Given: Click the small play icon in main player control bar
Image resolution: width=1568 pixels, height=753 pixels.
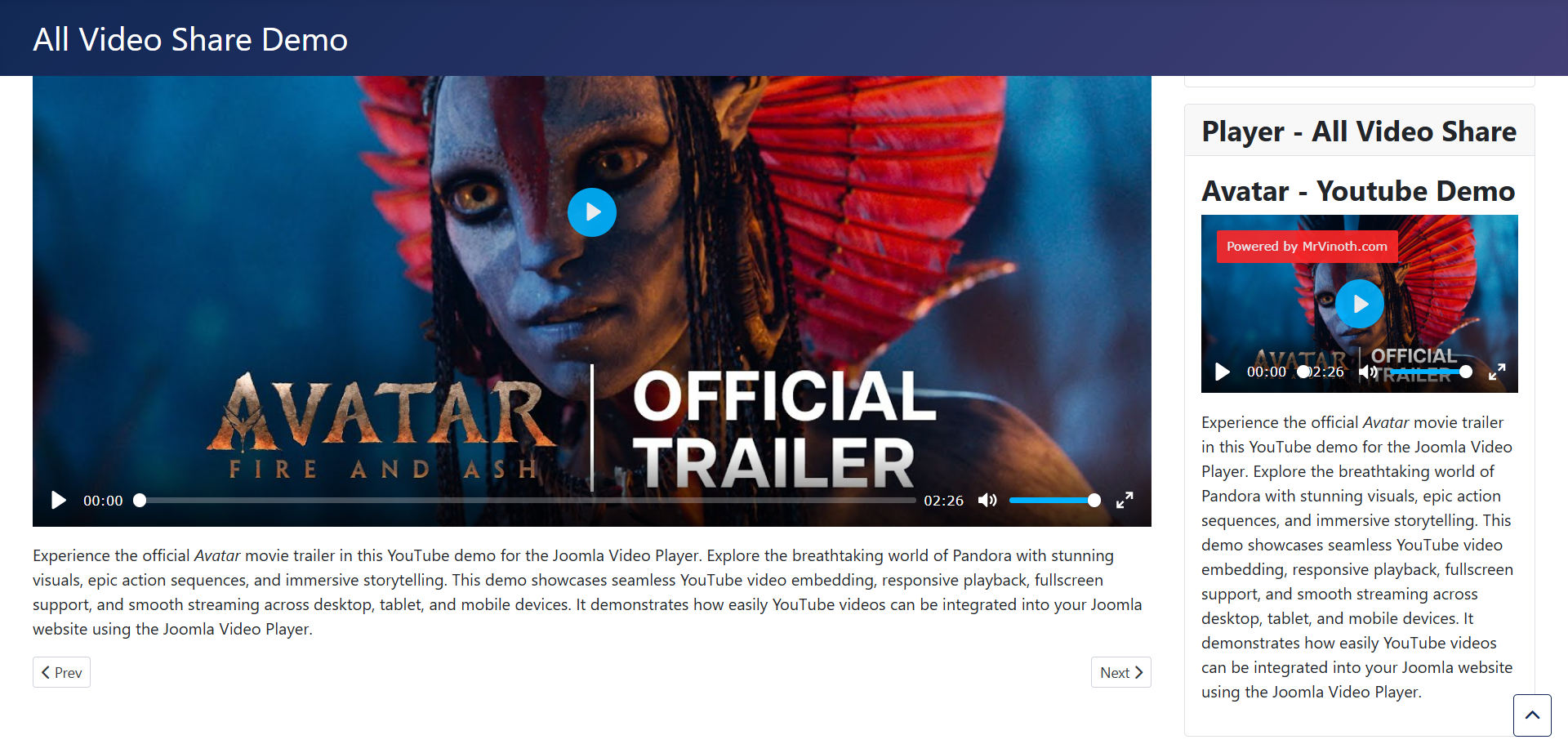Looking at the screenshot, I should point(59,500).
